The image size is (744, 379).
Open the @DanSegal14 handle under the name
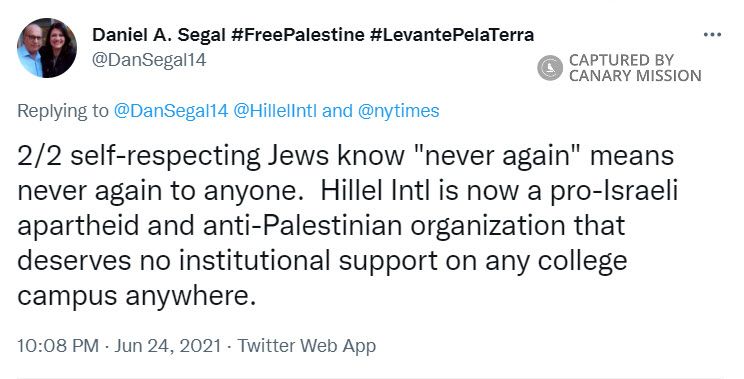click(x=149, y=60)
